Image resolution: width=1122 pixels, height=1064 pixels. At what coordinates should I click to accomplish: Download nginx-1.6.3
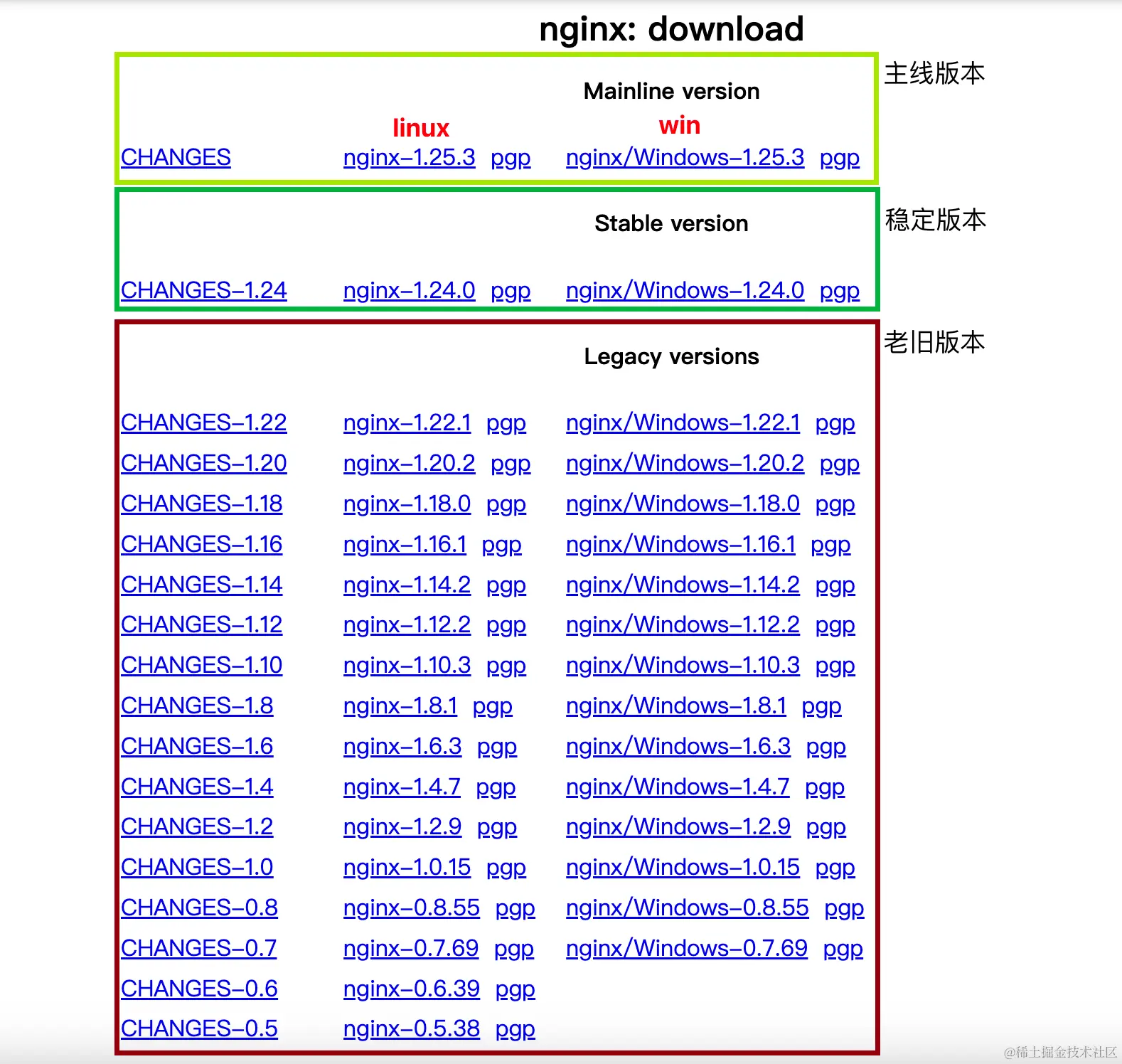coord(402,746)
